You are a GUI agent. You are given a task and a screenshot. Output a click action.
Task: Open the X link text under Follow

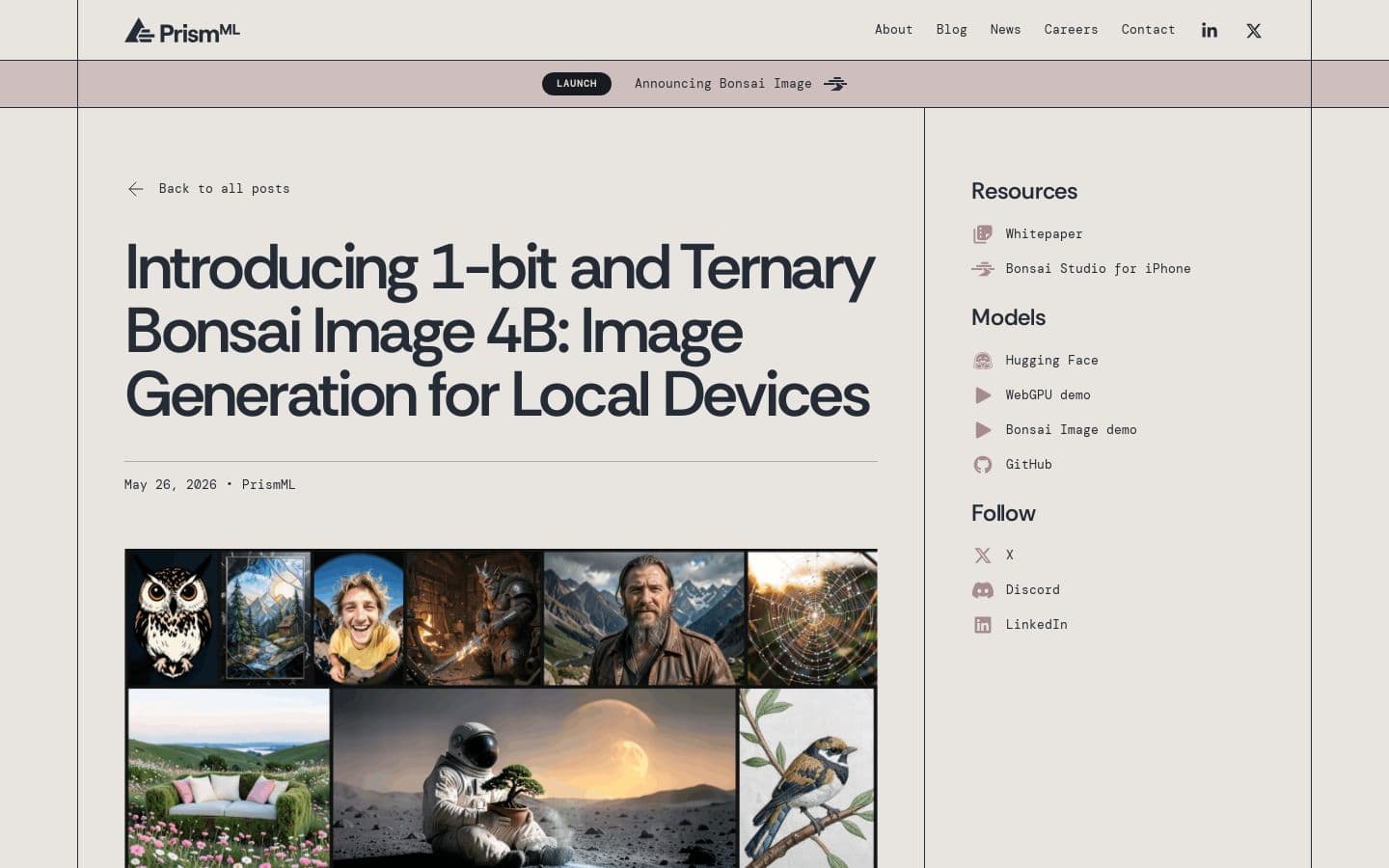1009,556
